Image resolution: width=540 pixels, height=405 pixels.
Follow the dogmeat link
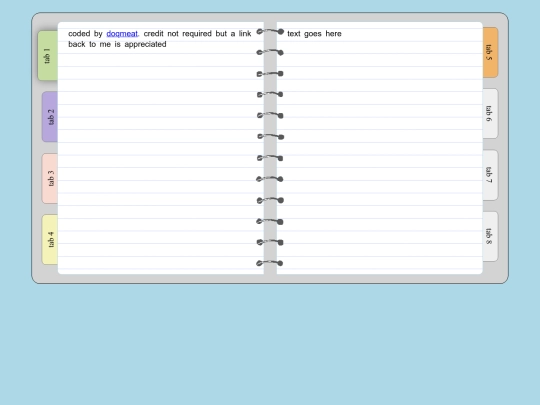[x=122, y=34]
